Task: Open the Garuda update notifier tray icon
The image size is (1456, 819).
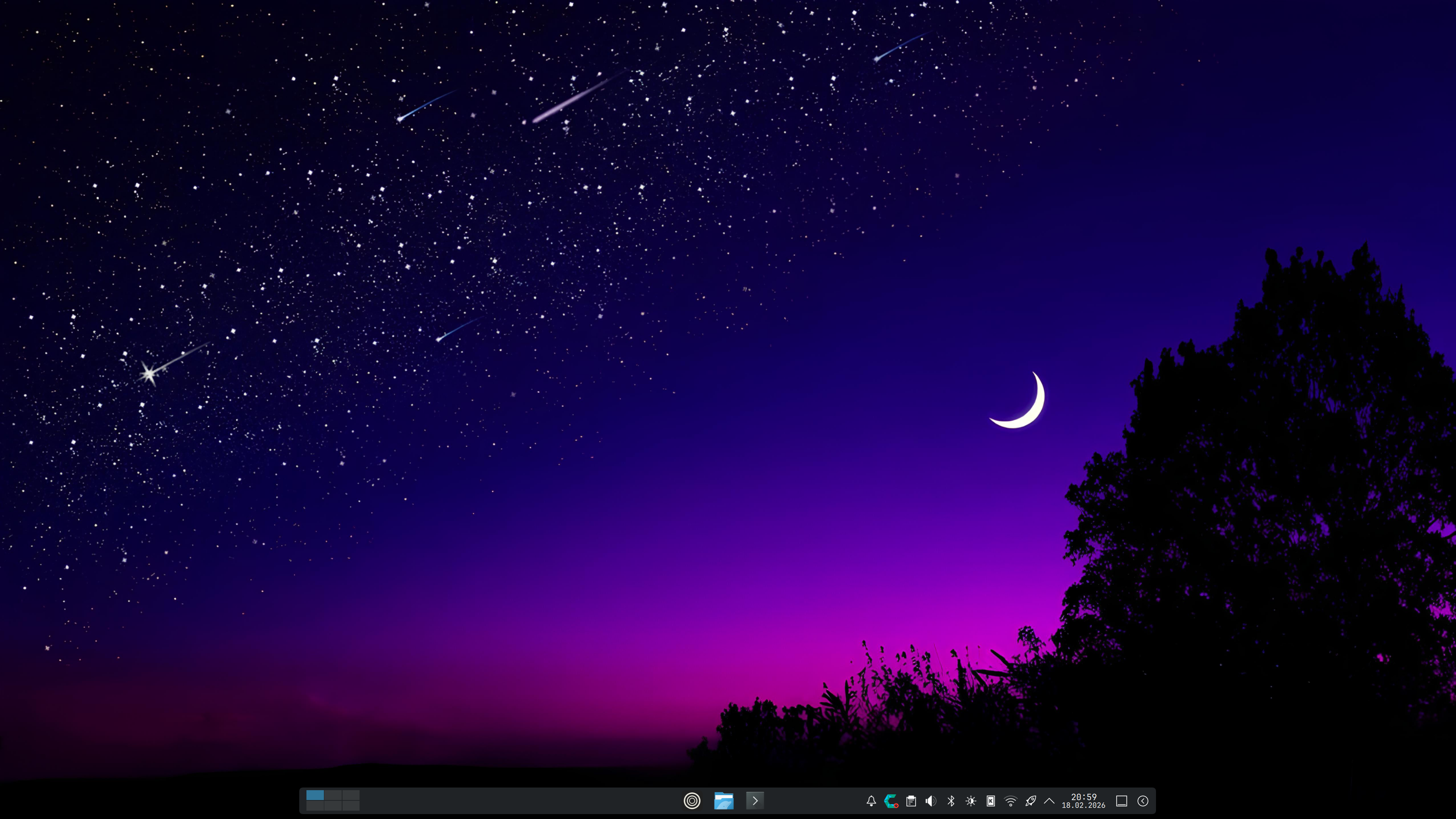Action: pyautogui.click(x=891, y=801)
